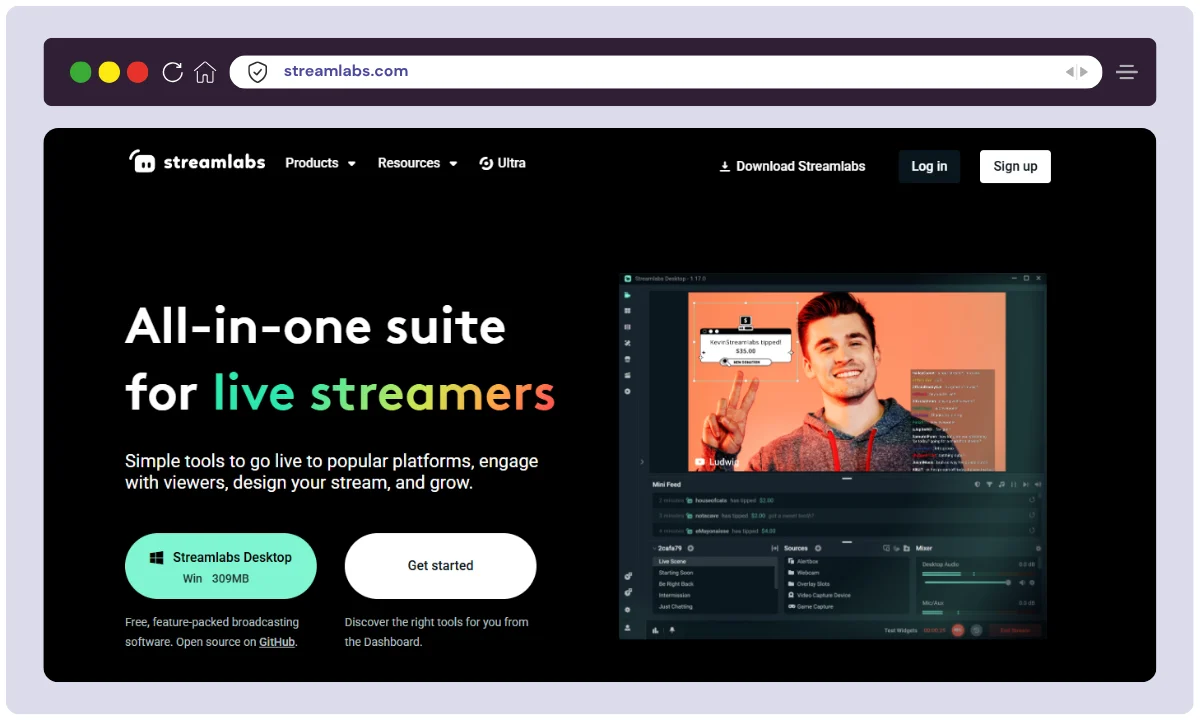The height and width of the screenshot is (720, 1200).
Task: Click the gear icon beside Sources
Action: point(818,548)
